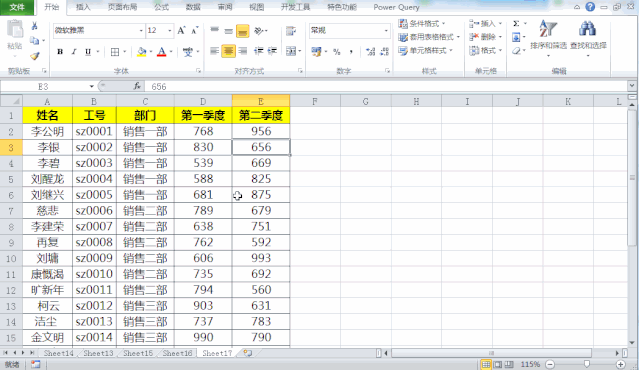The image size is (639, 370).
Task: Click the Merge and Center icon
Action: 291,51
